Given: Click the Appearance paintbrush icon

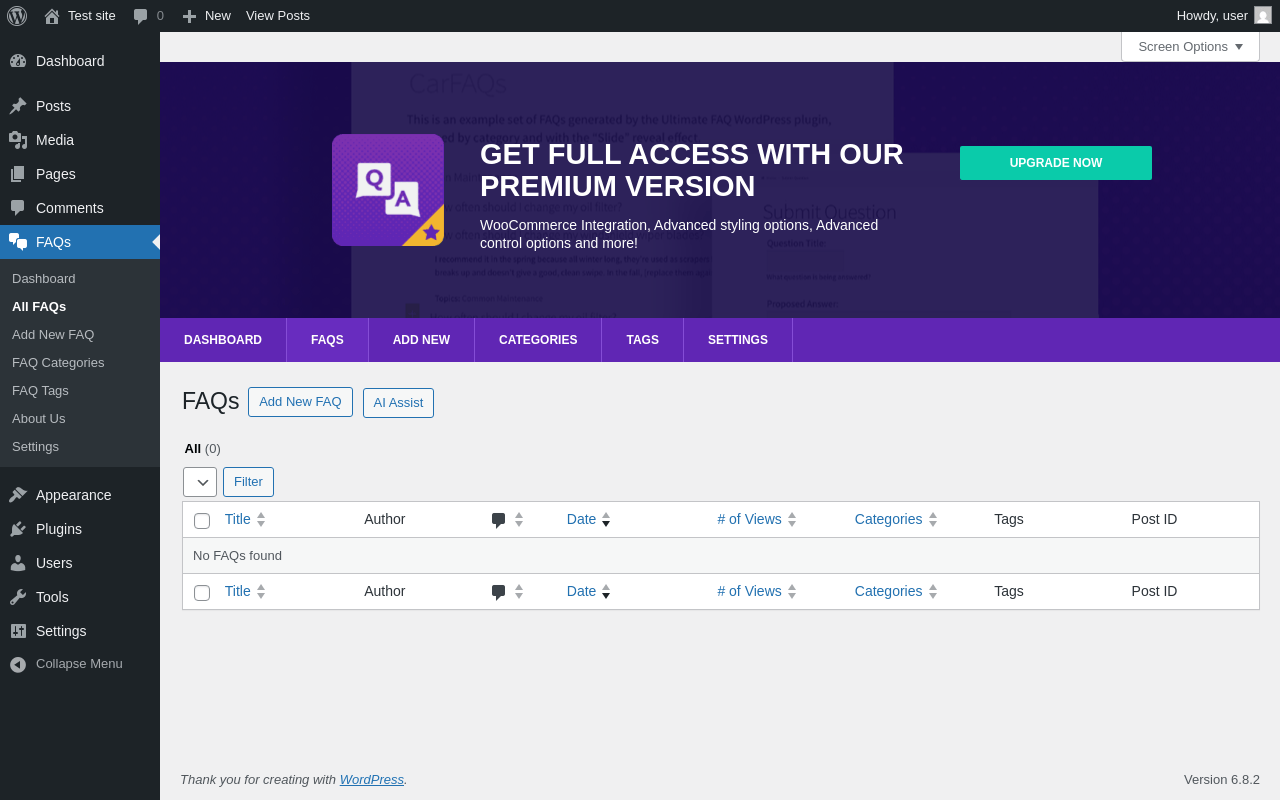Looking at the screenshot, I should (18, 495).
